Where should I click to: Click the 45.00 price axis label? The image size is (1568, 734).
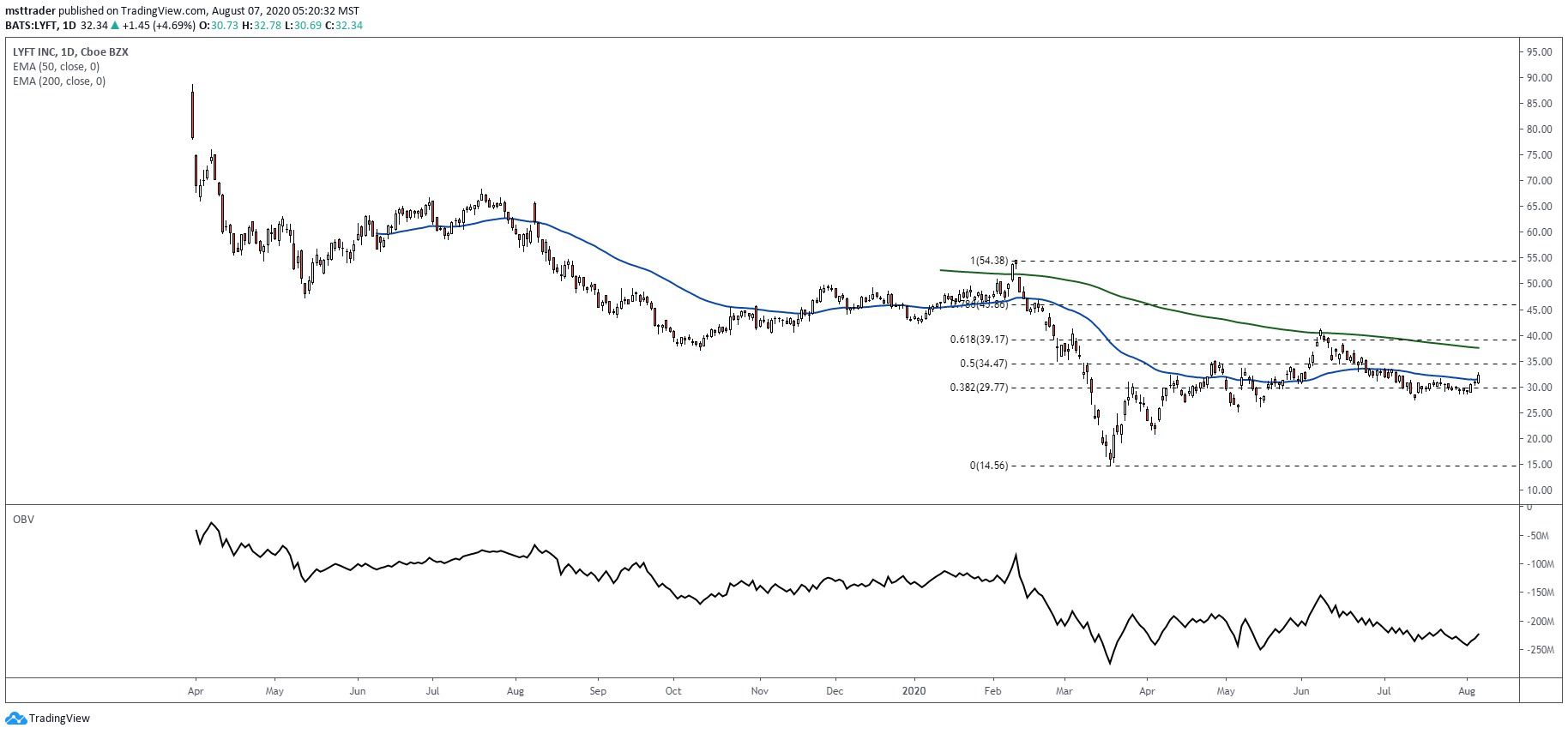tap(1538, 310)
